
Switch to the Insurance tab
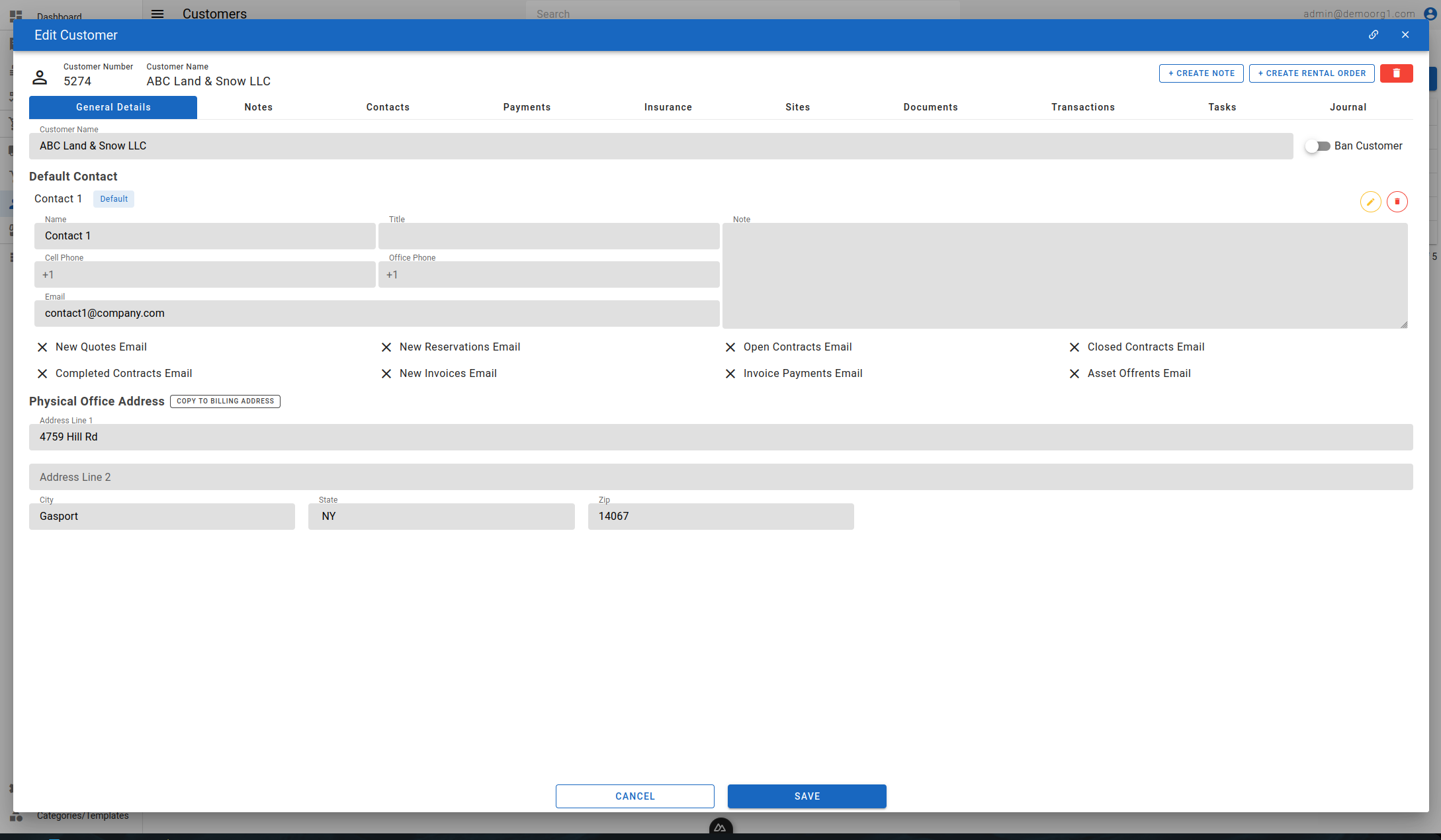coord(668,107)
